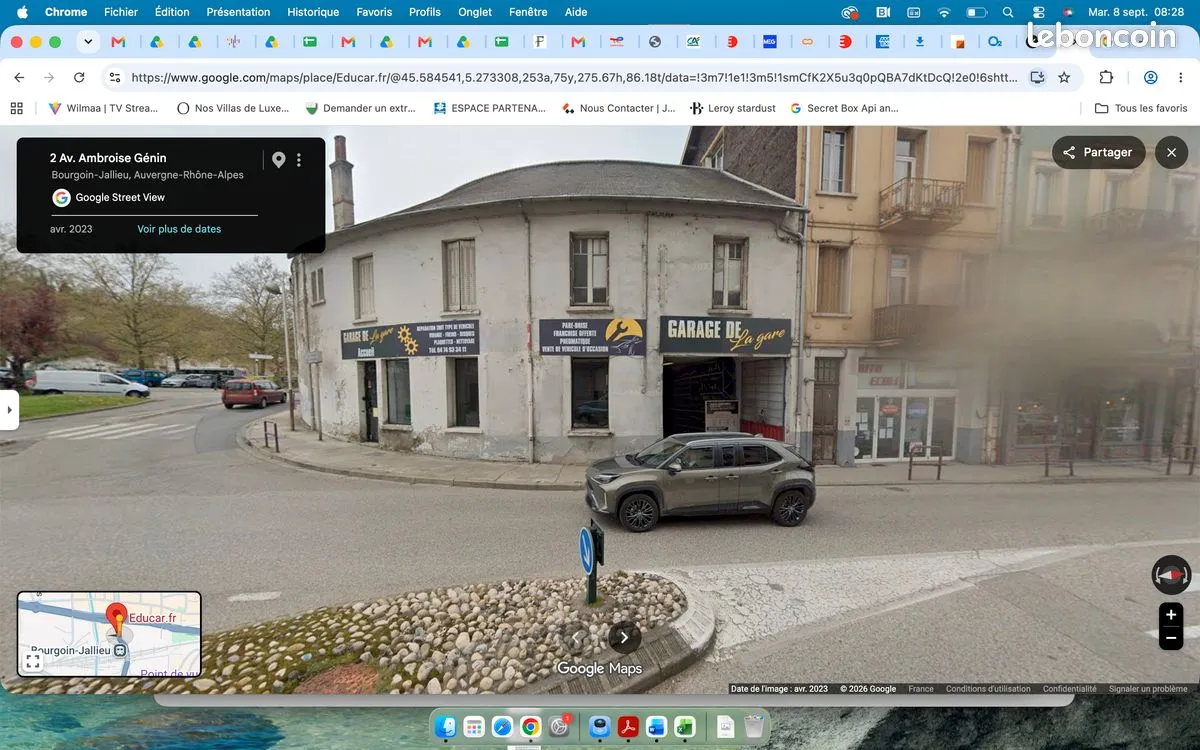Image resolution: width=1200 pixels, height=750 pixels.
Task: Zoom in on the Street View
Action: click(x=1171, y=615)
